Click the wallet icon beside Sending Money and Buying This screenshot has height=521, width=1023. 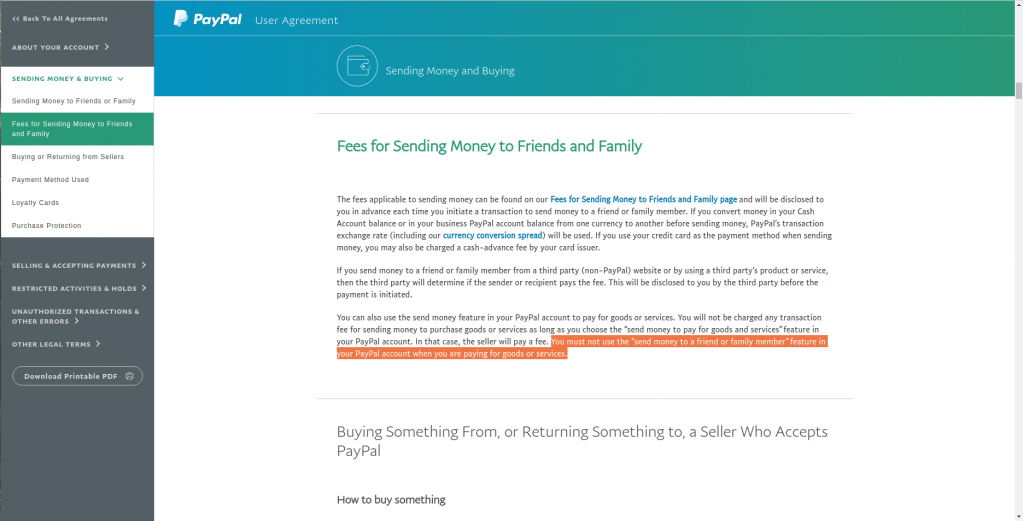click(358, 66)
